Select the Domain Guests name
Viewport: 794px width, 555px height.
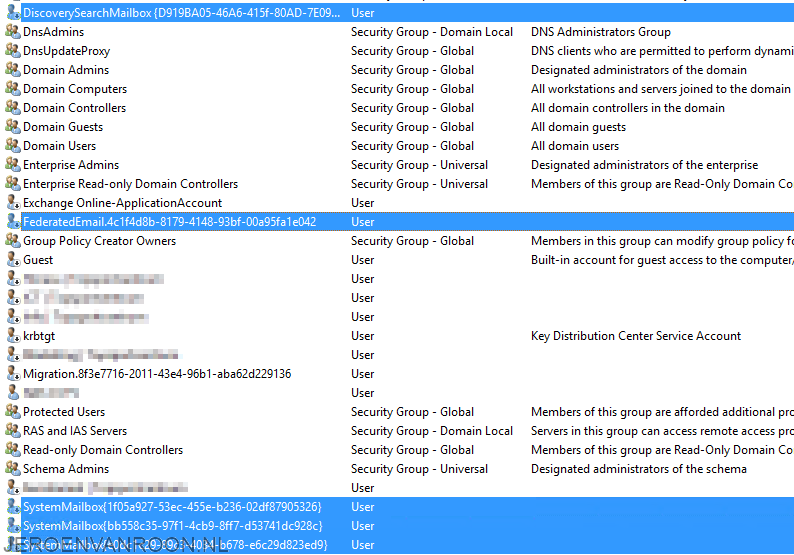tap(63, 127)
